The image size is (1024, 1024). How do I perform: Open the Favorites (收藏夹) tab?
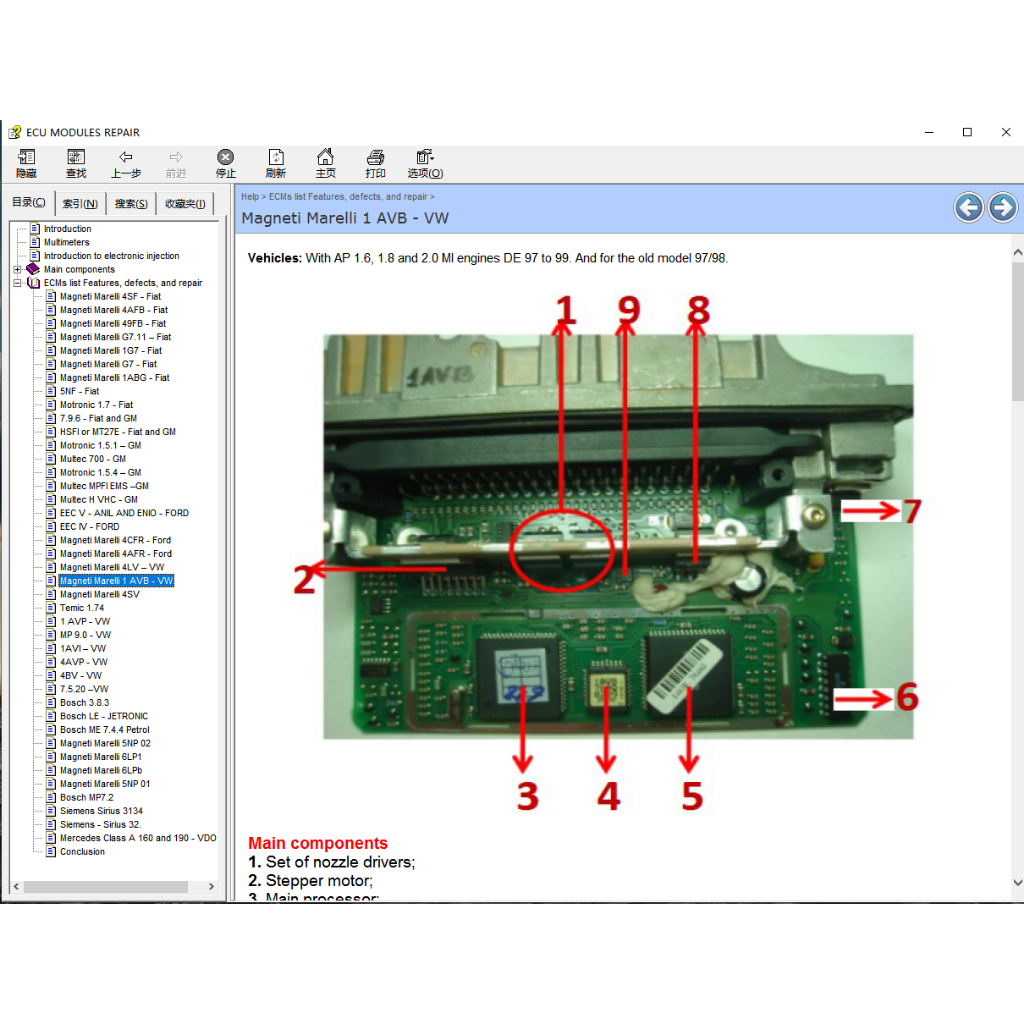pos(185,204)
